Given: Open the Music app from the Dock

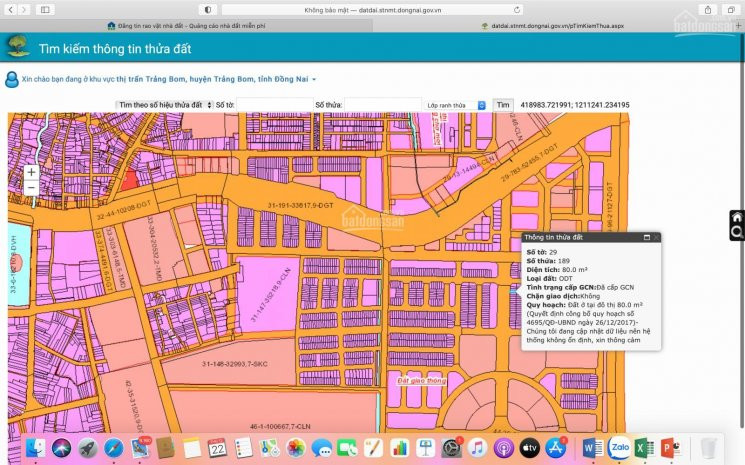Looking at the screenshot, I should coord(477,448).
